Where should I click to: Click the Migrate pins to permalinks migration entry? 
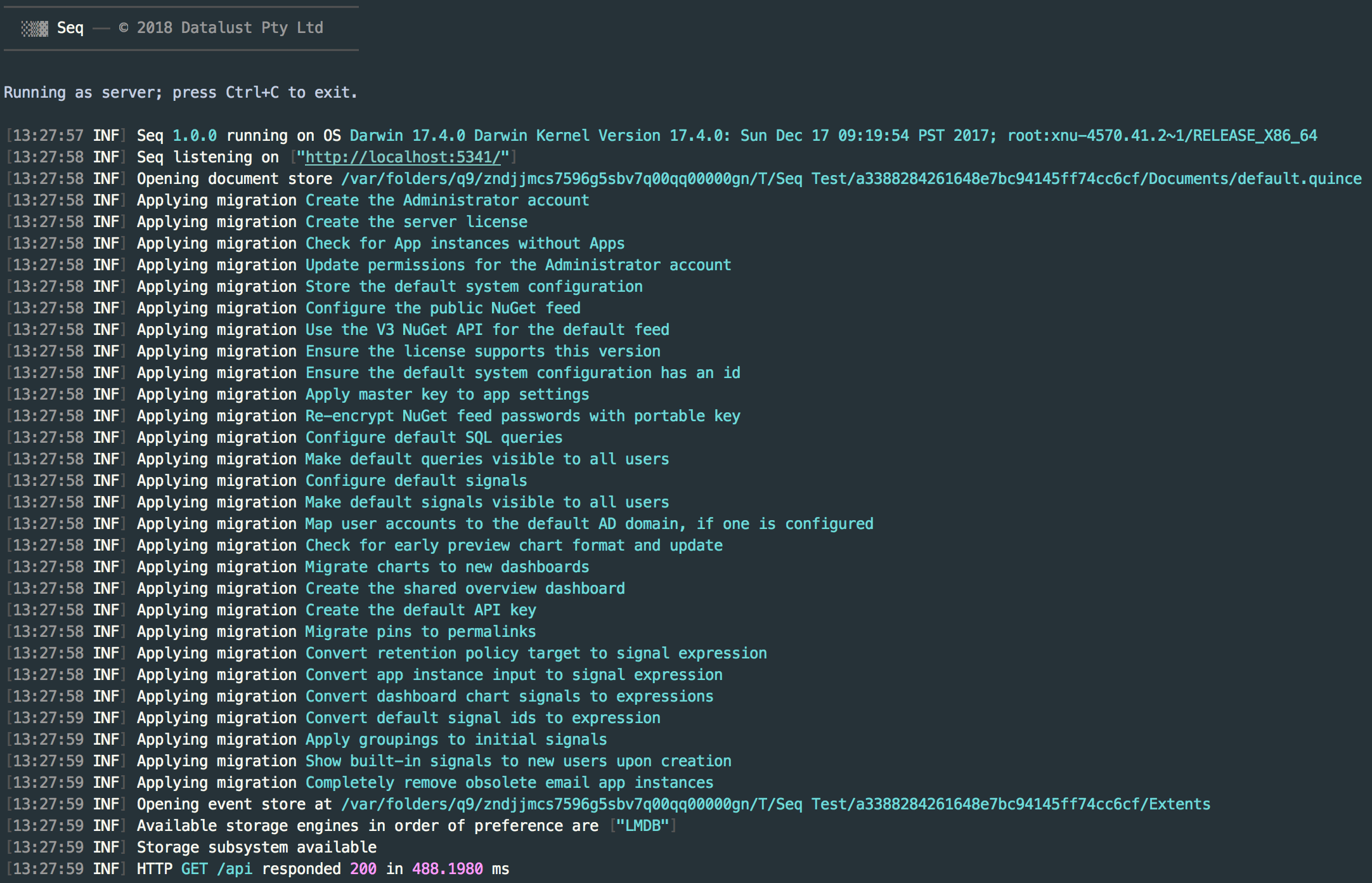point(420,631)
